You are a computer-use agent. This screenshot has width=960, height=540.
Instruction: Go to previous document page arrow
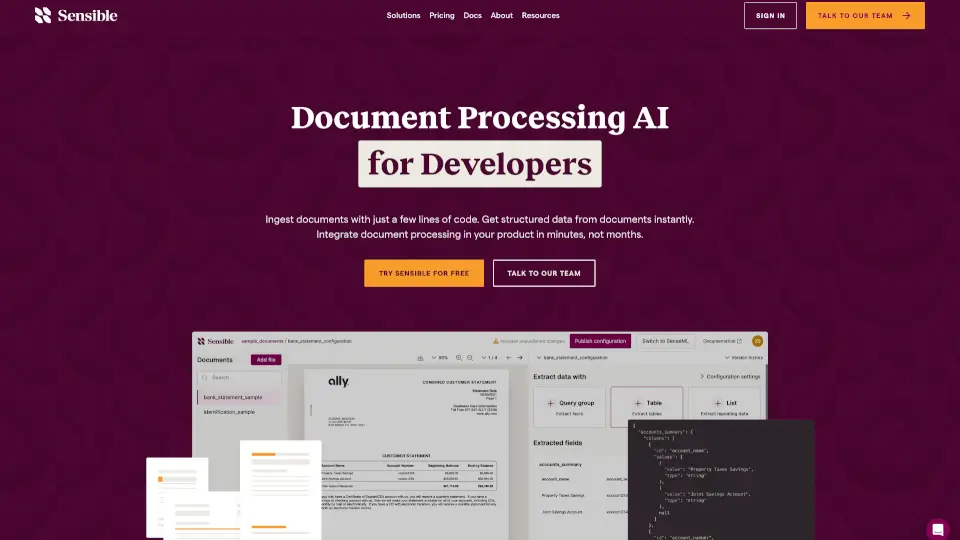pos(509,357)
